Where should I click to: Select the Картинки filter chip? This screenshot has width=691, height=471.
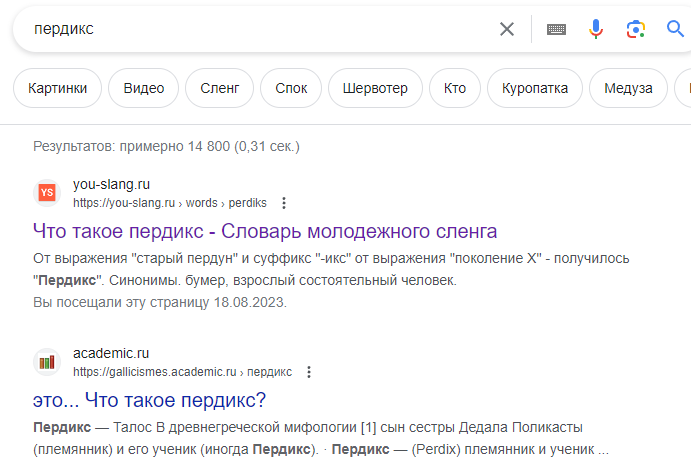coord(57,88)
